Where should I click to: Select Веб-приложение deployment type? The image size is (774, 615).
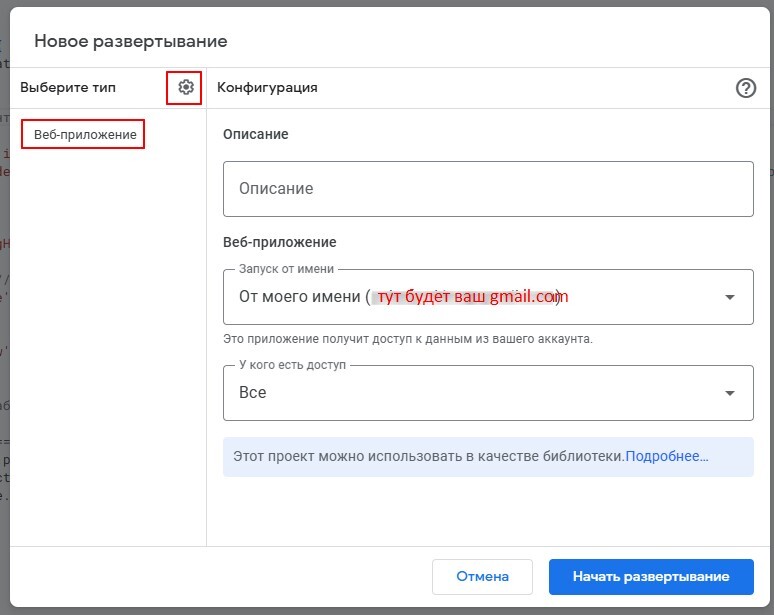(85, 134)
